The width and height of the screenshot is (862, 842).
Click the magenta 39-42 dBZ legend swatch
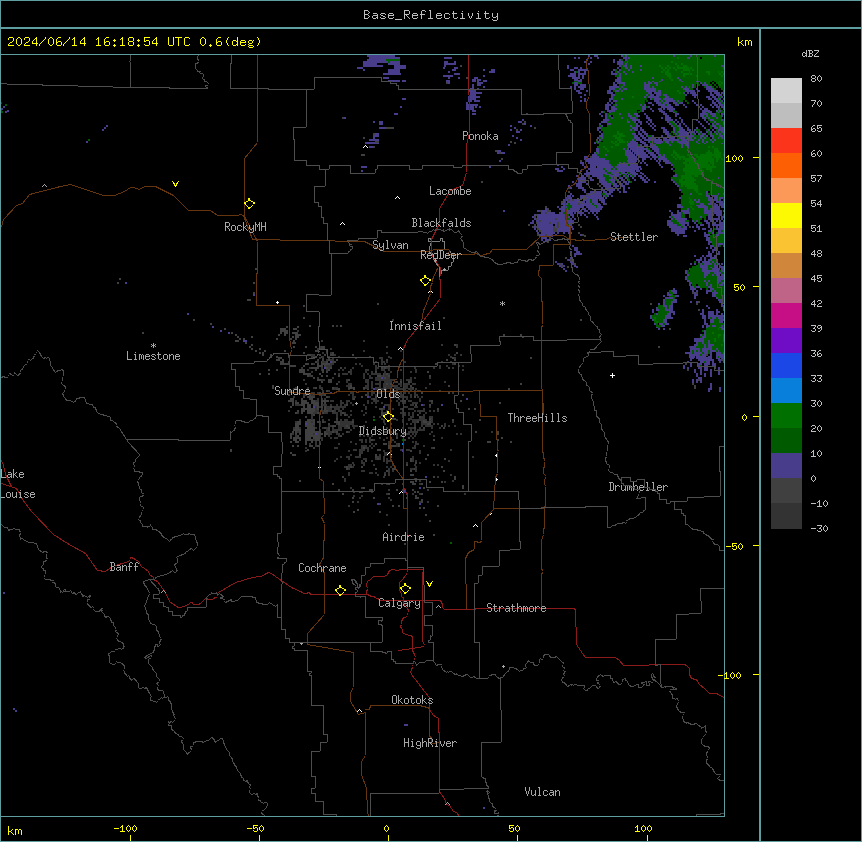[x=786, y=315]
